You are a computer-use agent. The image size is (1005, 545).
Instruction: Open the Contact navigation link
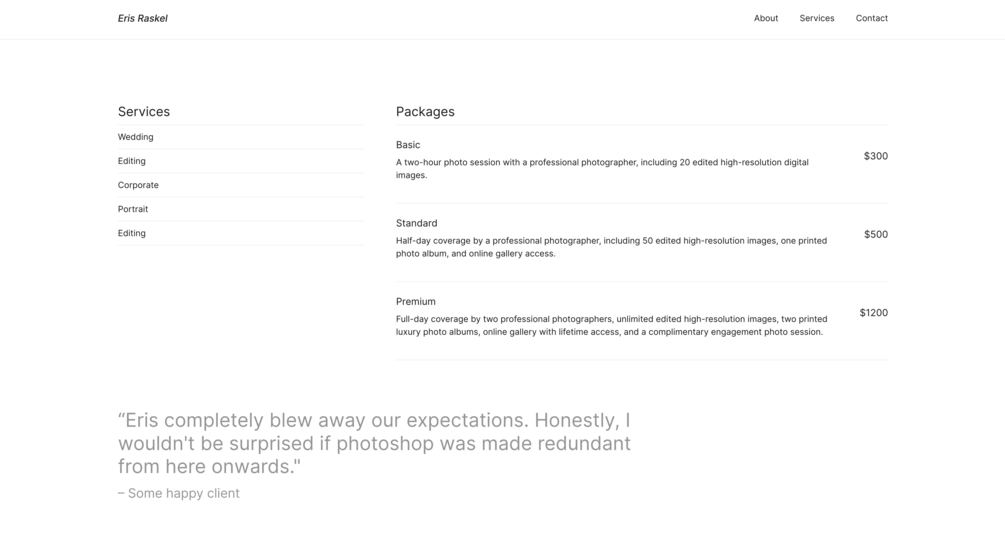pos(871,18)
